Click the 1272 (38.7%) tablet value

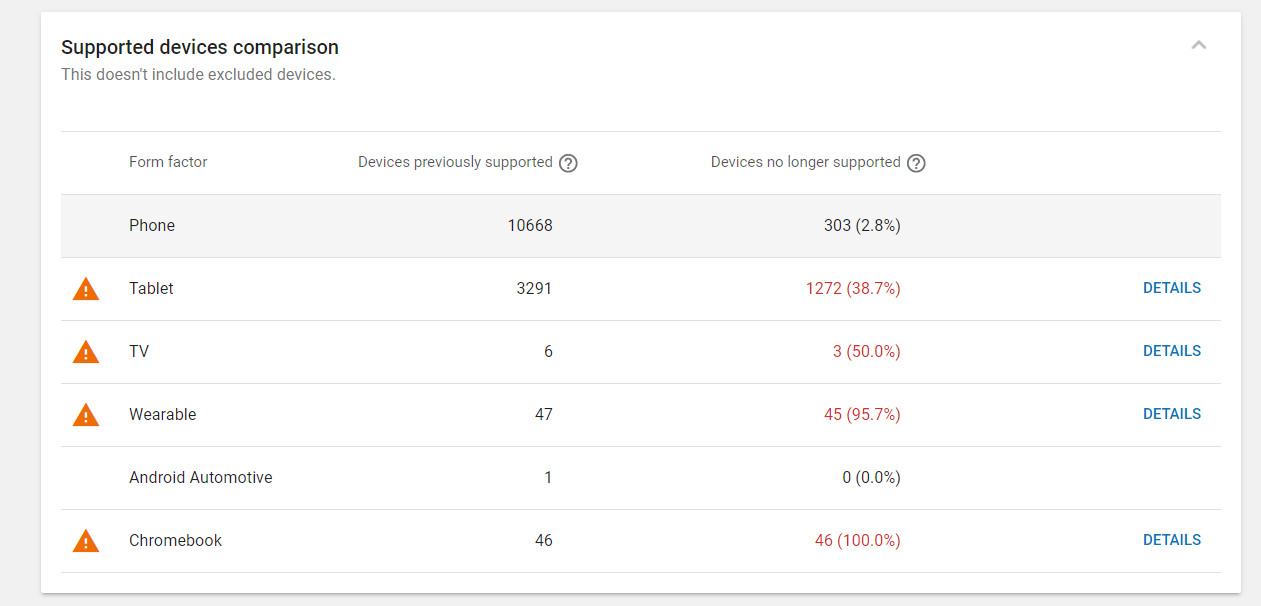[853, 289]
